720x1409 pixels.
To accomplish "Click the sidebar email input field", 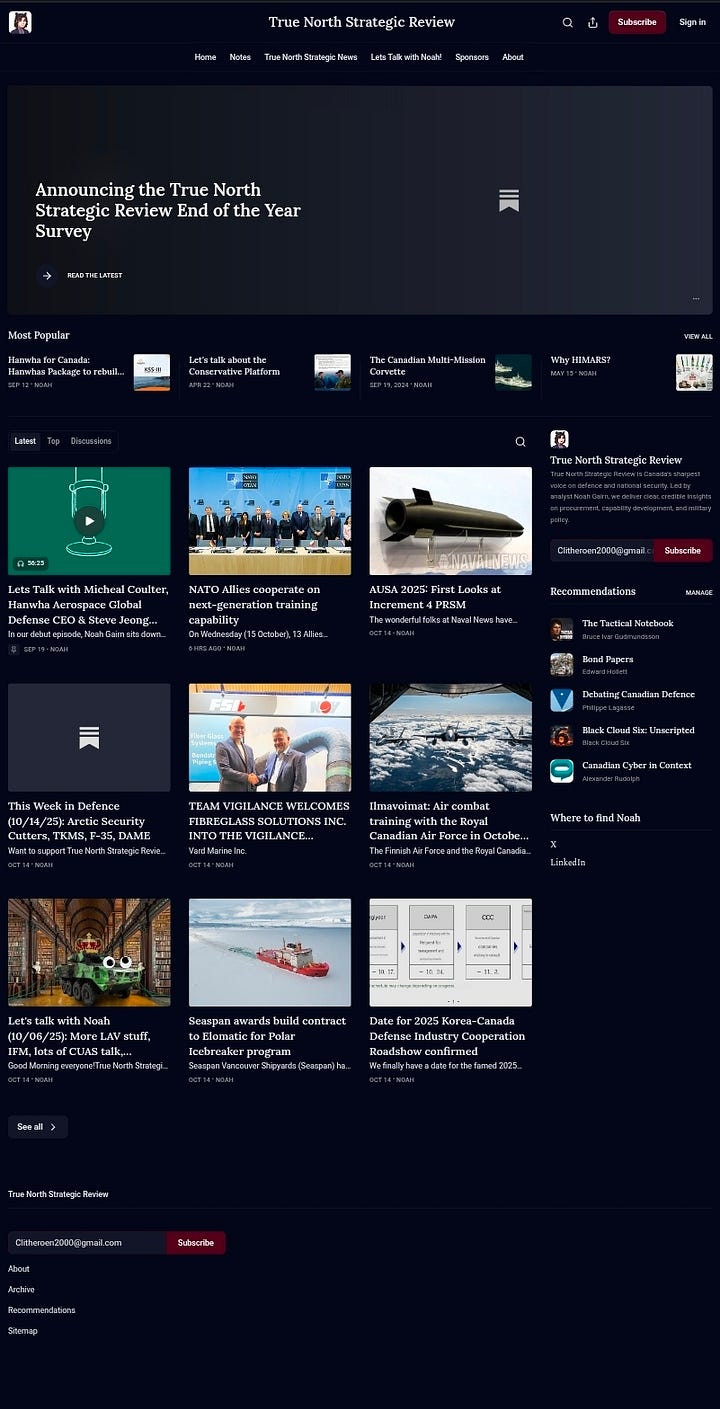I will [601, 550].
